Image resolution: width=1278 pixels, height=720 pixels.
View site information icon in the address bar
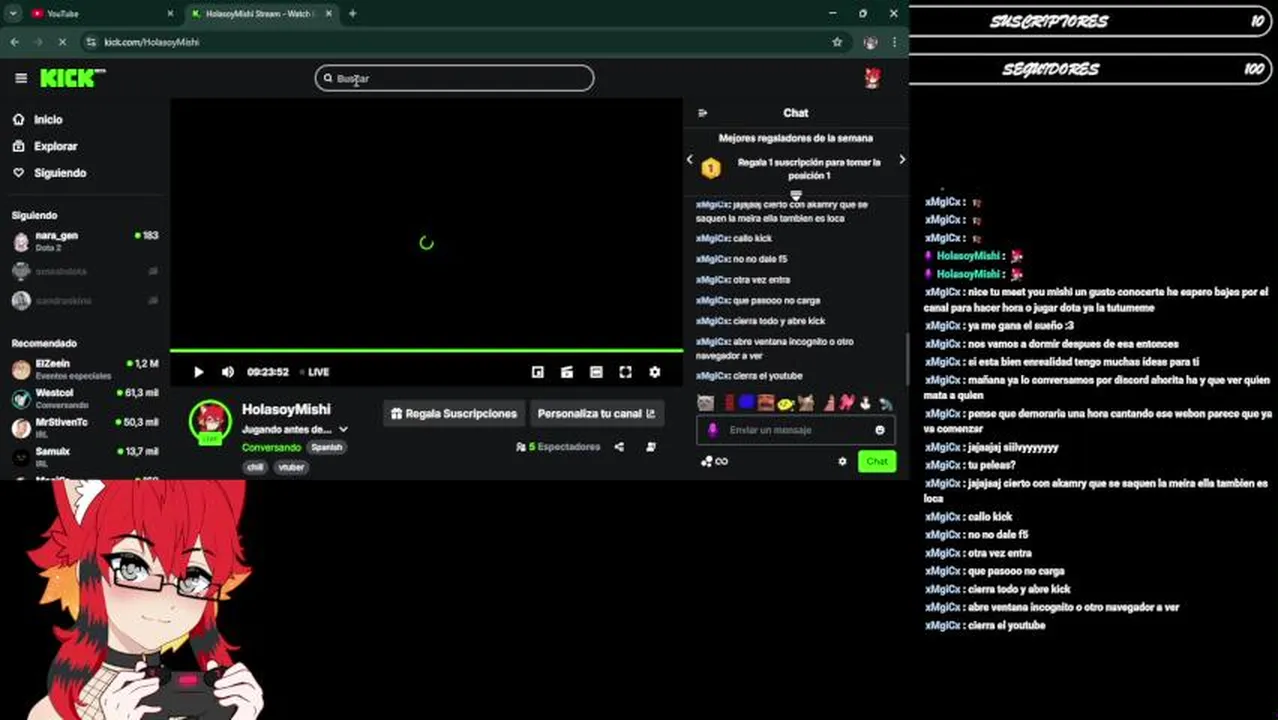coord(91,42)
